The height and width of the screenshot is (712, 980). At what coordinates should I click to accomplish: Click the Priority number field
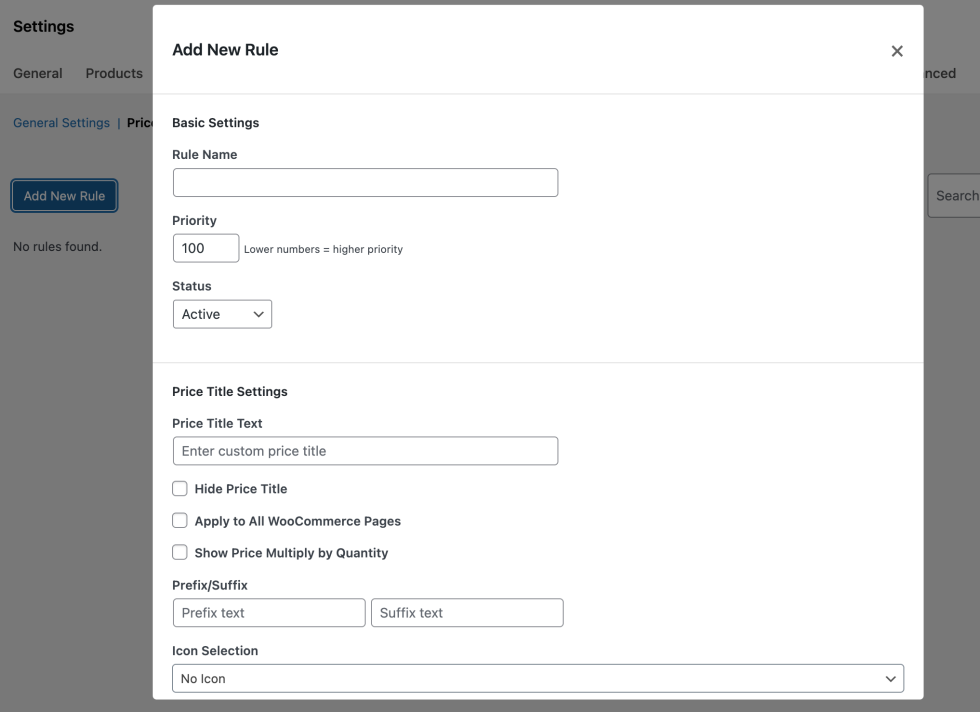[x=206, y=248]
